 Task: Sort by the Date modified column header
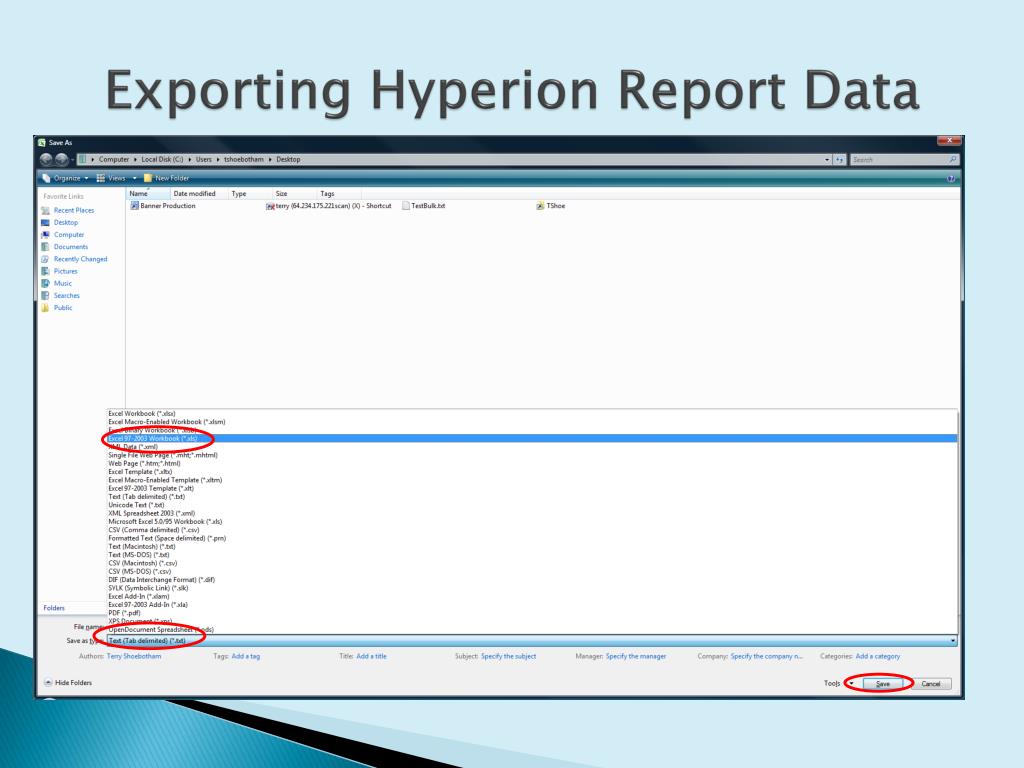tap(199, 194)
